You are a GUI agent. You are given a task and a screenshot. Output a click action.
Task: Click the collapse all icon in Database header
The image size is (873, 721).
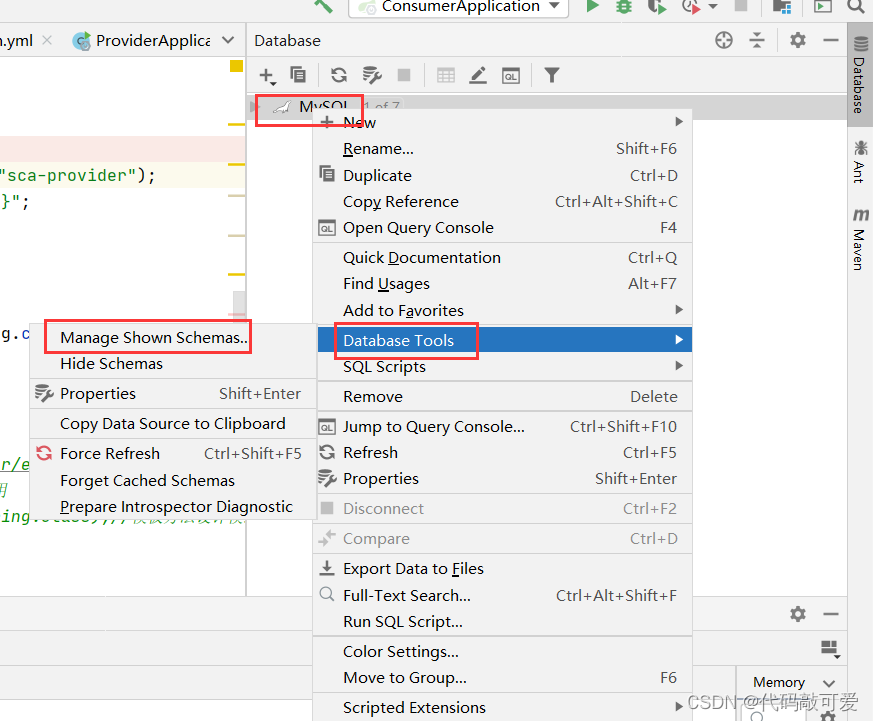(757, 40)
